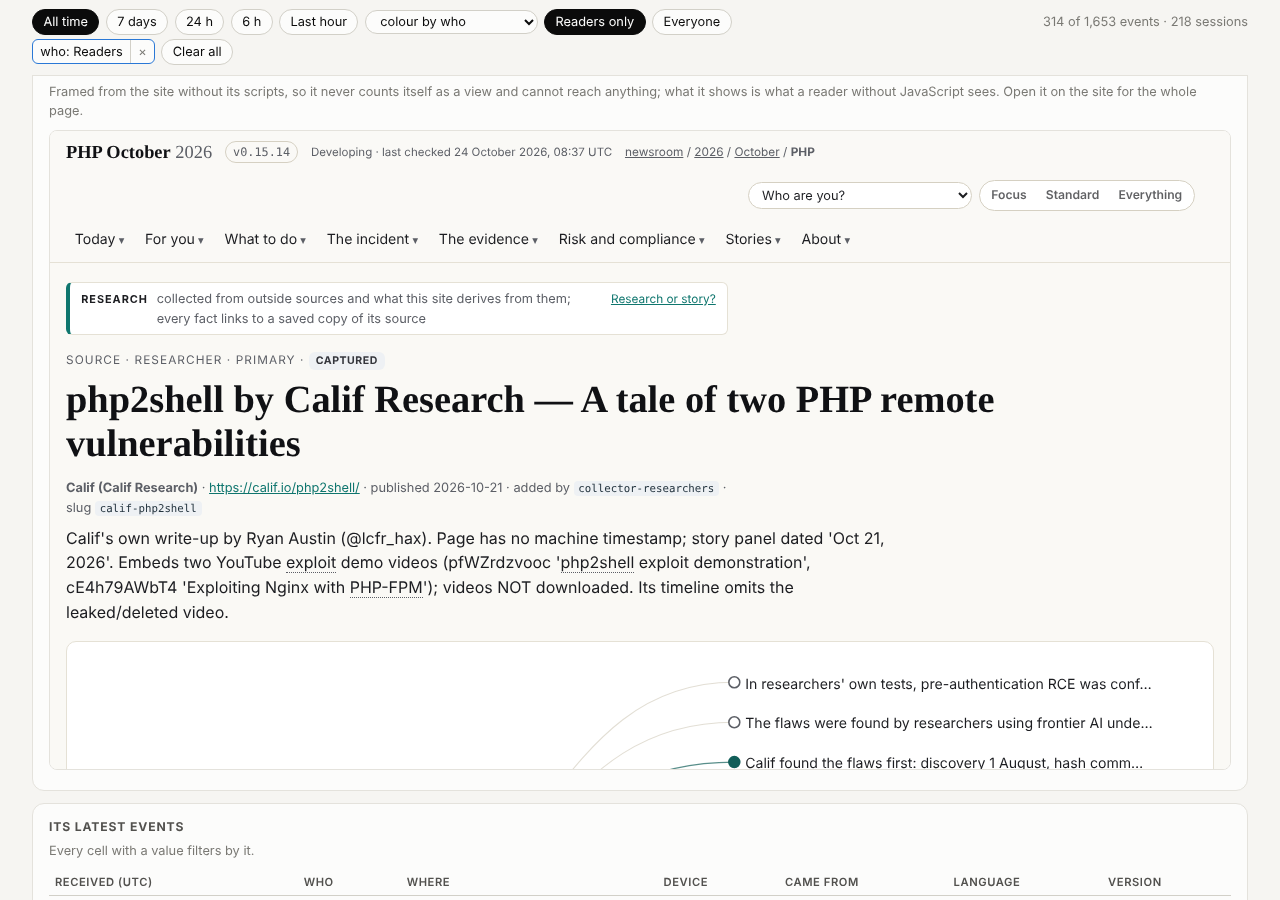Viewport: 1280px width, 900px height.
Task: Go to the October breadcrumb link
Action: 757,152
